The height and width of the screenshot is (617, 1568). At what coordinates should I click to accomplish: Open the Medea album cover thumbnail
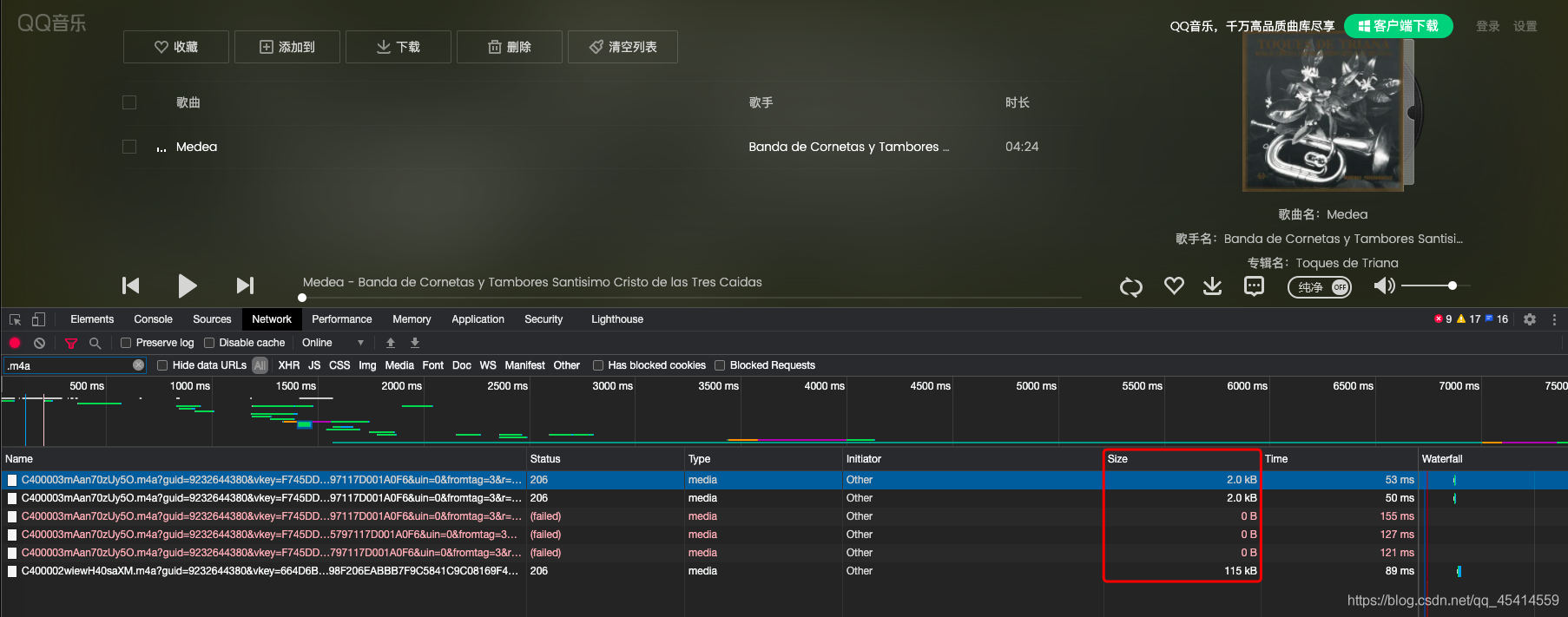(1323, 114)
